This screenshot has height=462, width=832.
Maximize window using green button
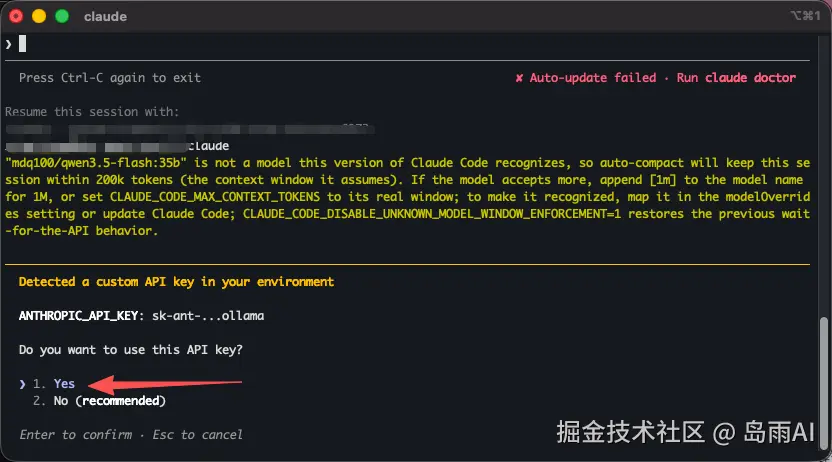(x=62, y=16)
